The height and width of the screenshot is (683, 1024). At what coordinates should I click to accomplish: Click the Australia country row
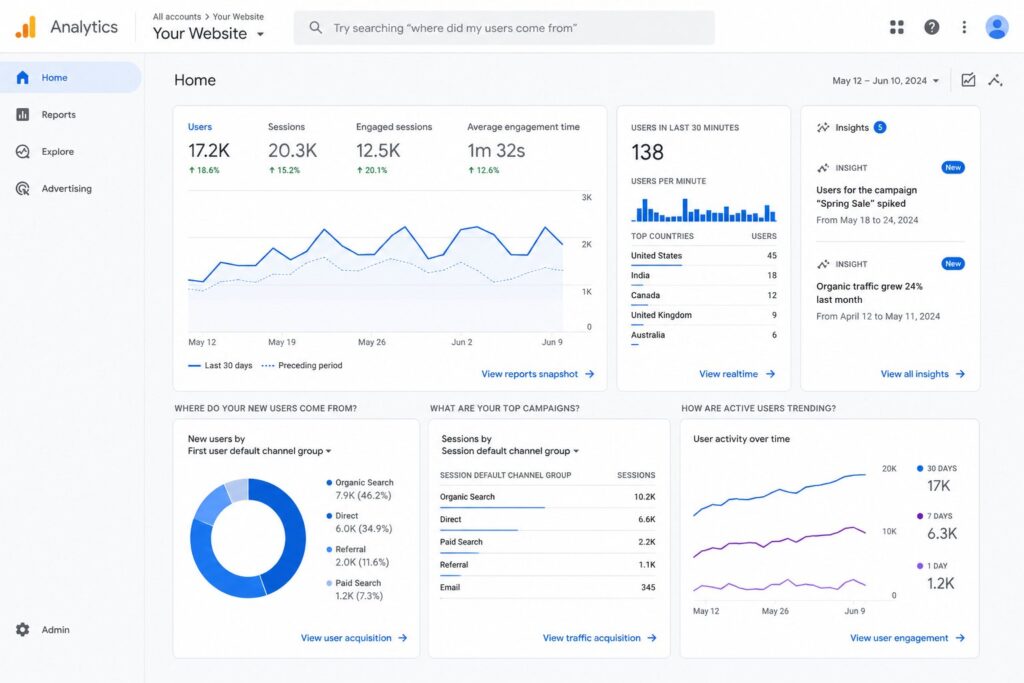[x=703, y=336]
